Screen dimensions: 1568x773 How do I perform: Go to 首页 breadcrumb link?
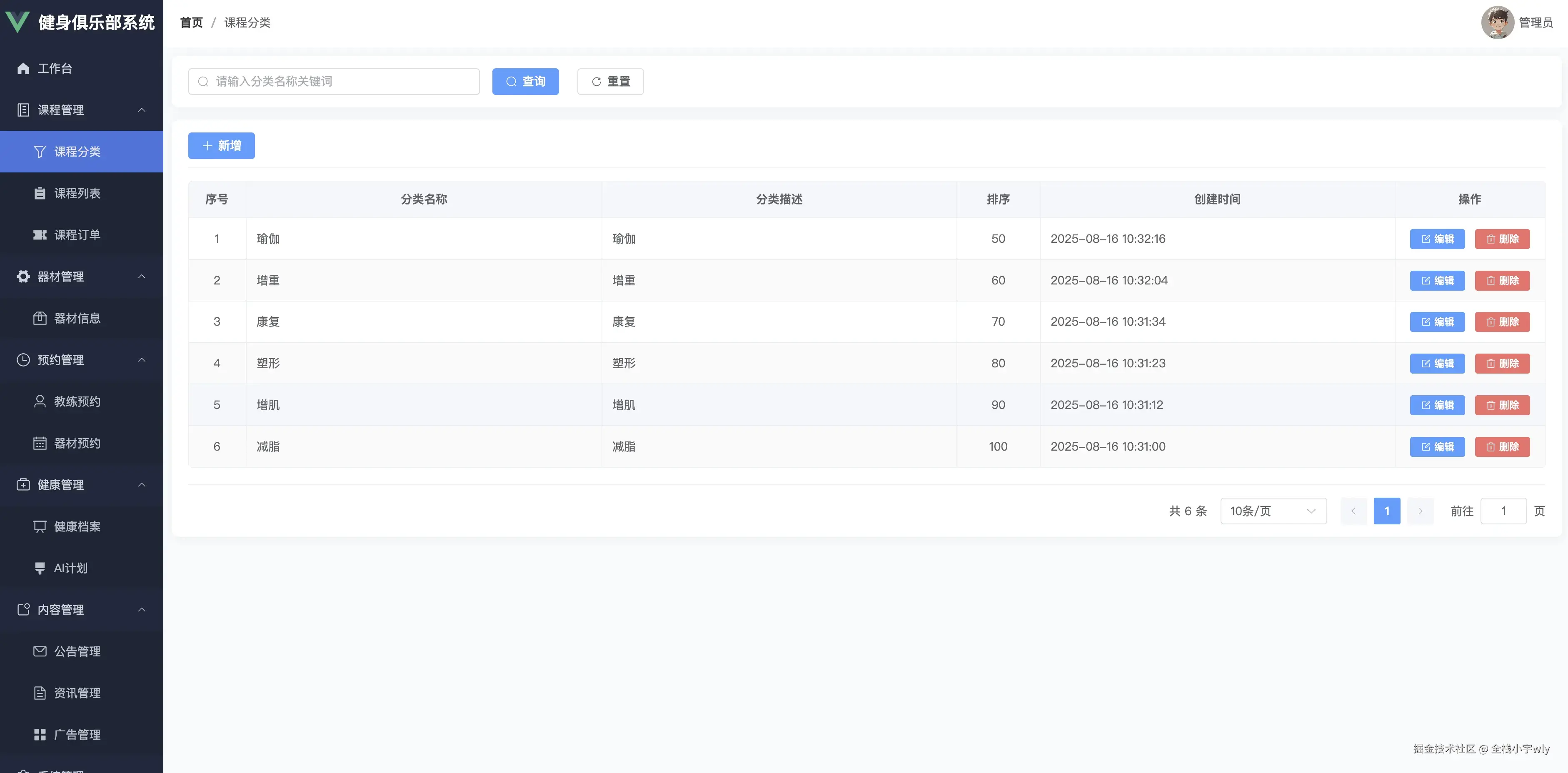[191, 22]
